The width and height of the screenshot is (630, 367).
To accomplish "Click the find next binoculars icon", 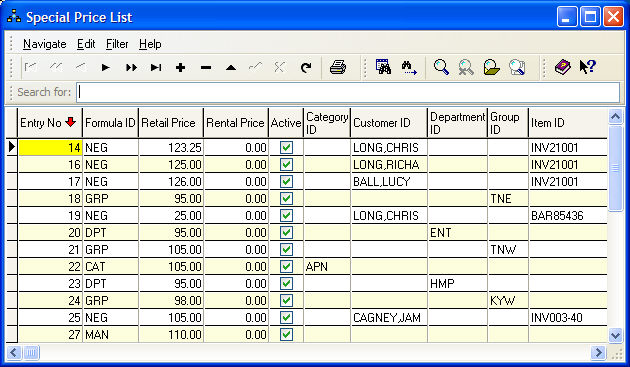I will (409, 67).
